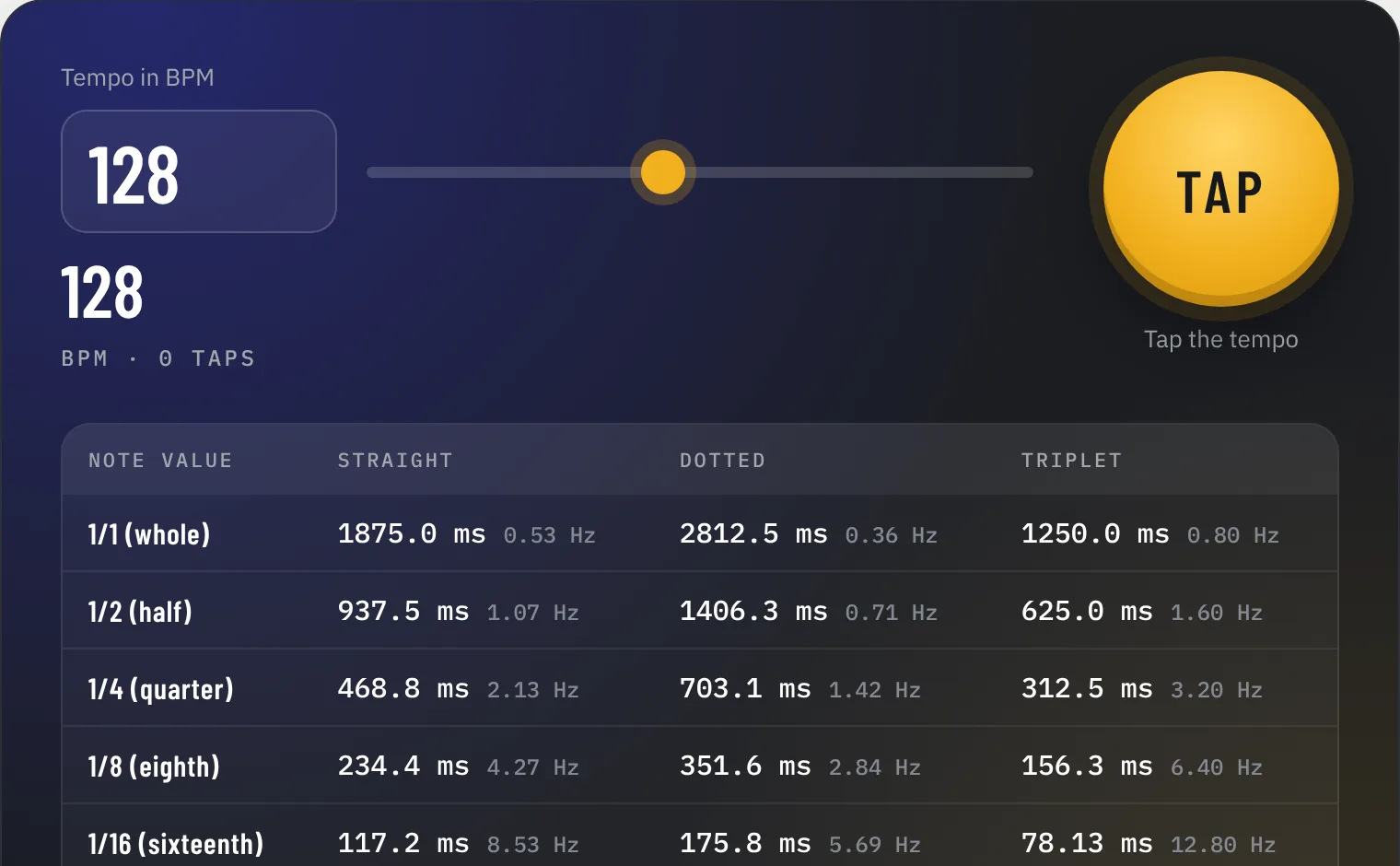
Task: Click the NOTE VALUE column header
Action: (x=160, y=461)
